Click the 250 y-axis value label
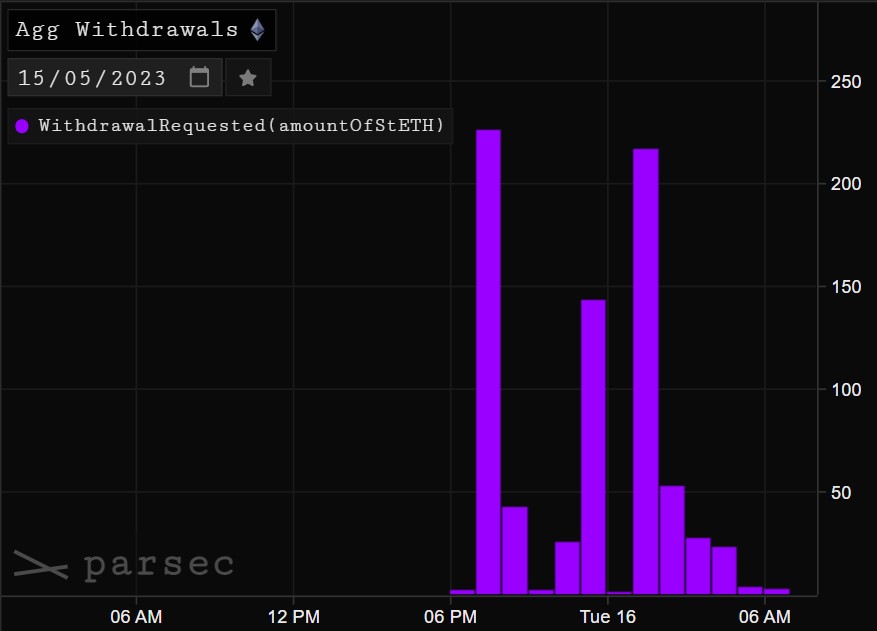 [846, 81]
